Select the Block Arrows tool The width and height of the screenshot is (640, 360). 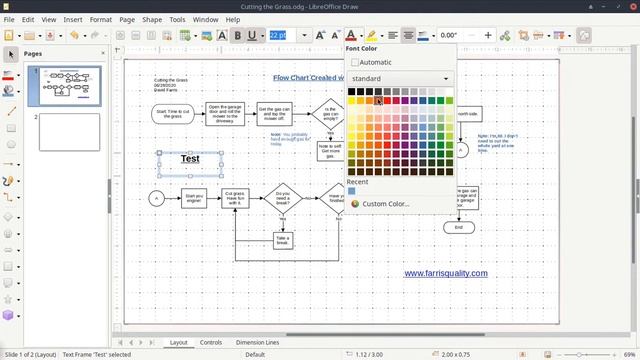click(x=8, y=250)
